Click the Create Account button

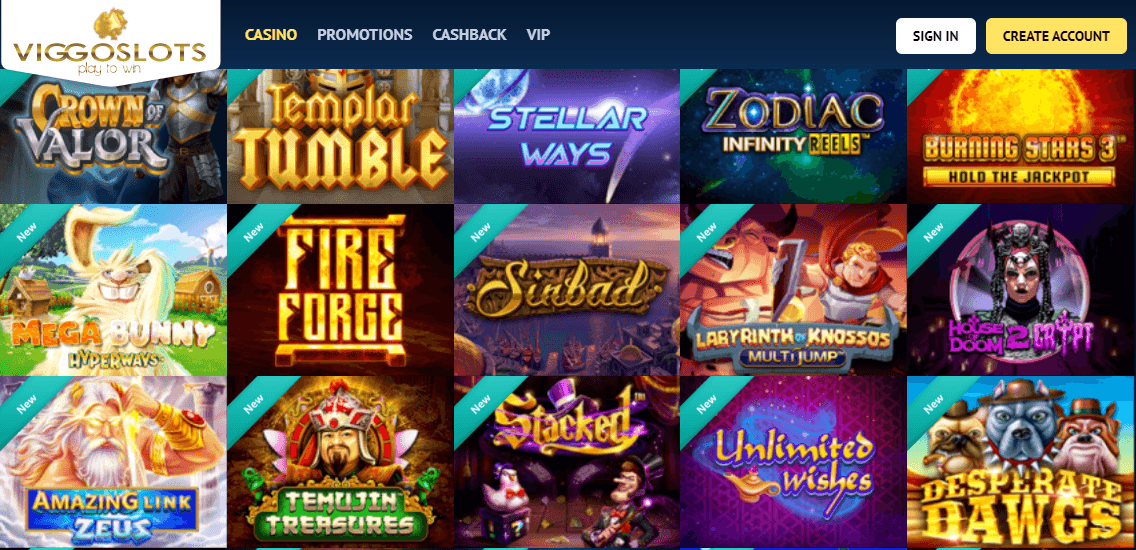coord(1056,36)
